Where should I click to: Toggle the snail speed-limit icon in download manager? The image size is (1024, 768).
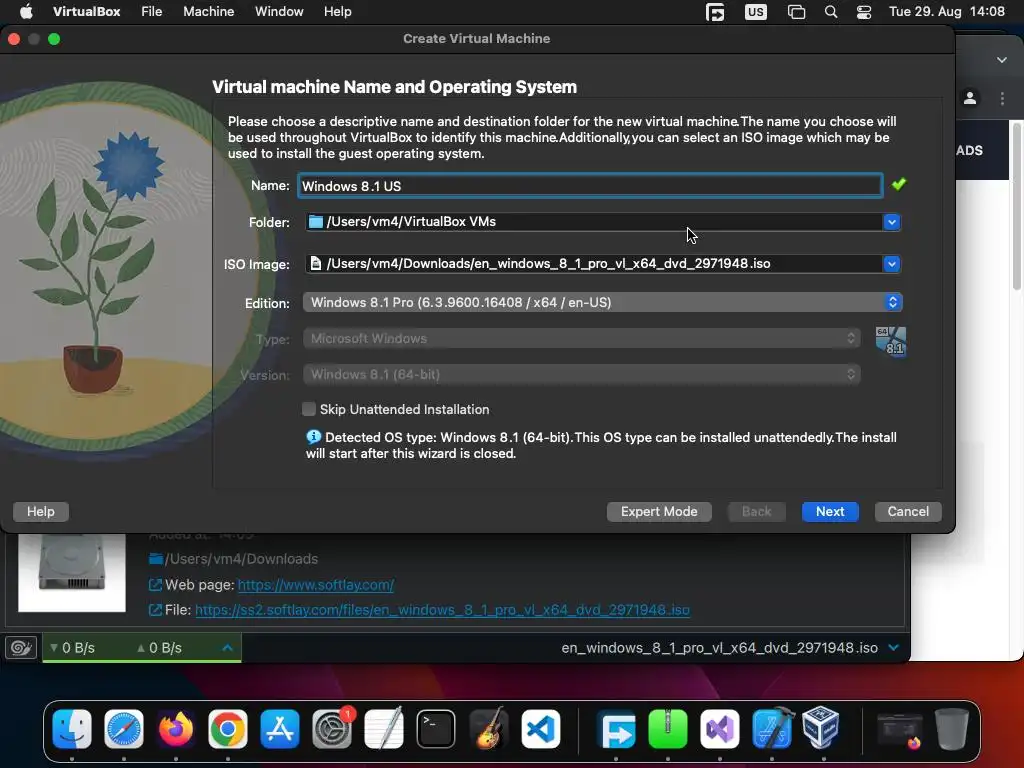21,647
